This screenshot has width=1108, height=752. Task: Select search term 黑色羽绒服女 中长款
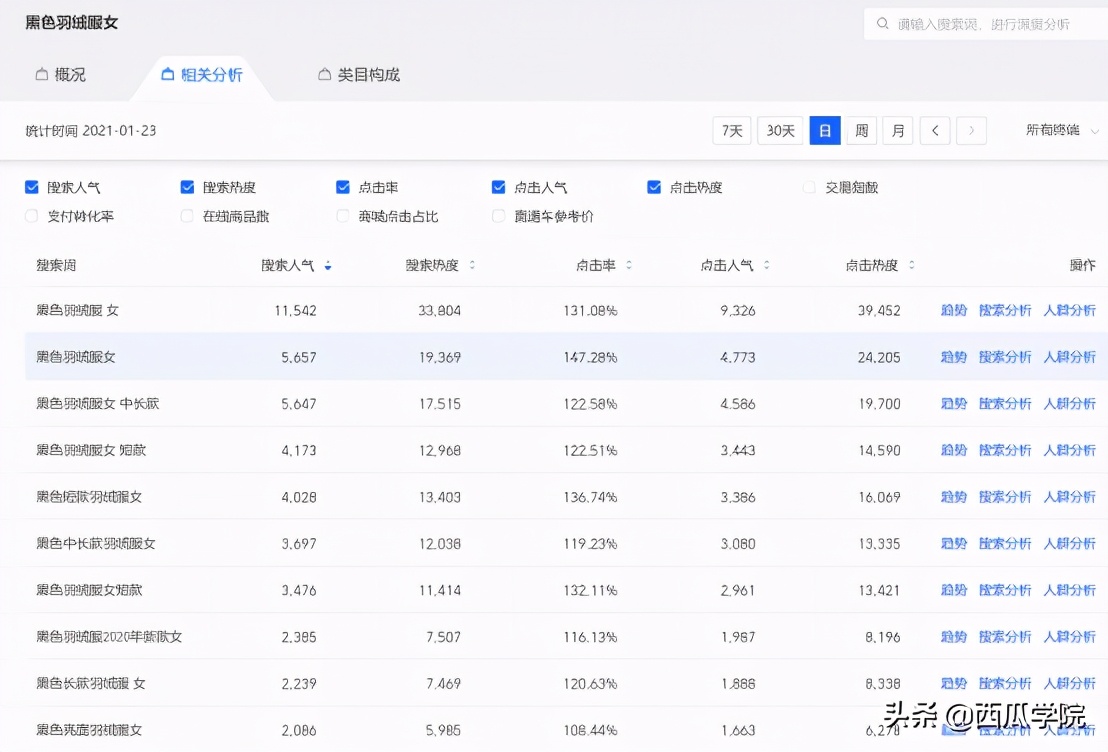98,404
